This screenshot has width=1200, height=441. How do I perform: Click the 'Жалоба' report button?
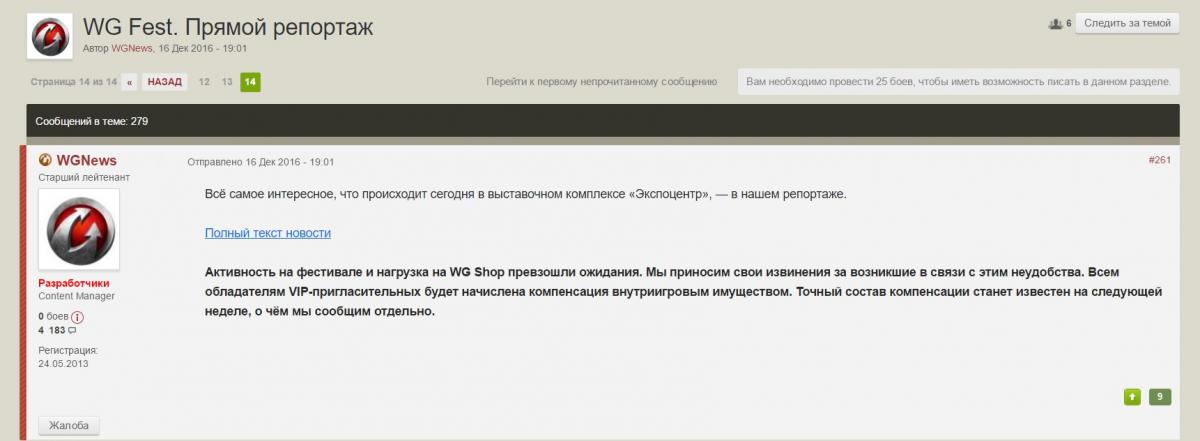tap(69, 426)
